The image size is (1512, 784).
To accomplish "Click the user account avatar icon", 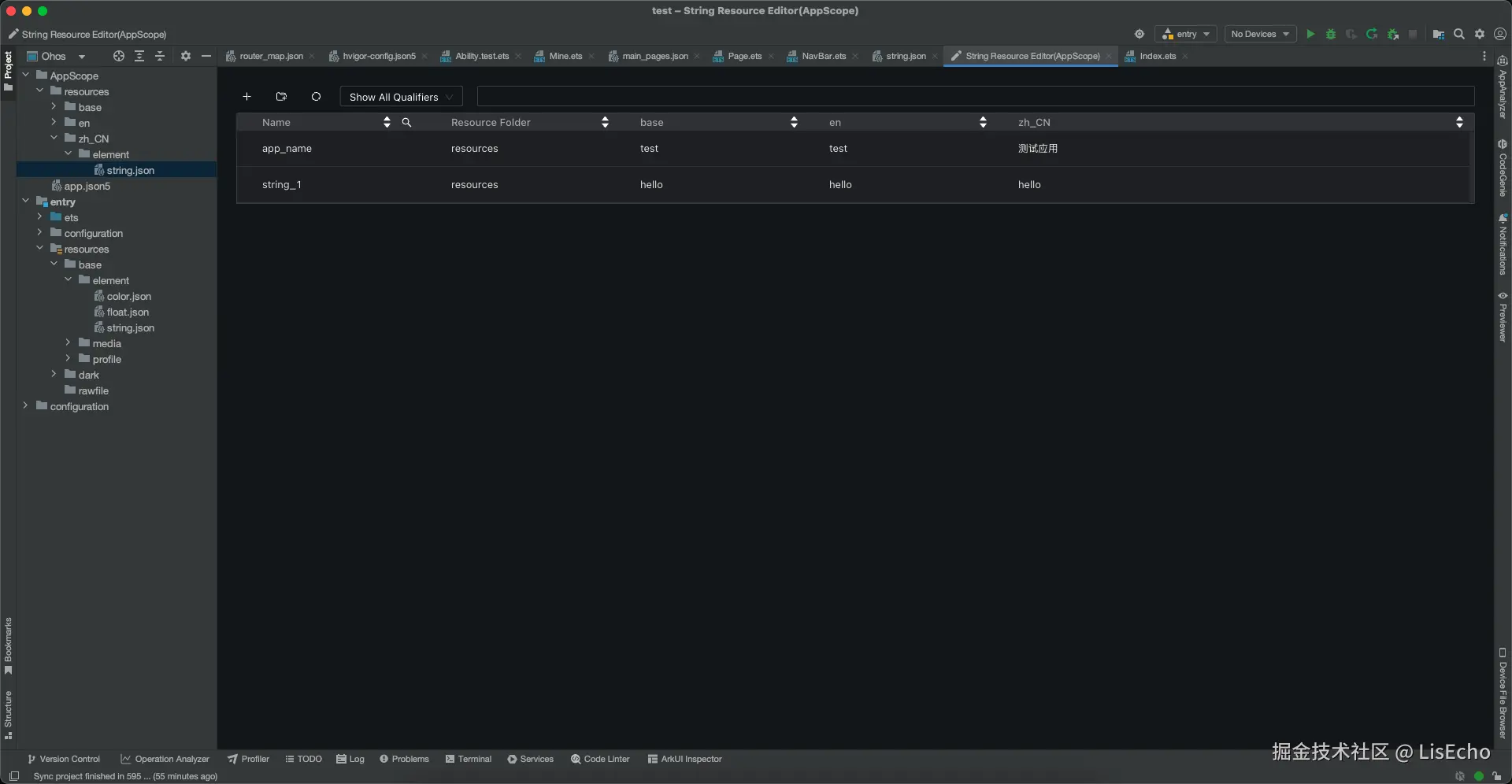I will click(x=1500, y=34).
